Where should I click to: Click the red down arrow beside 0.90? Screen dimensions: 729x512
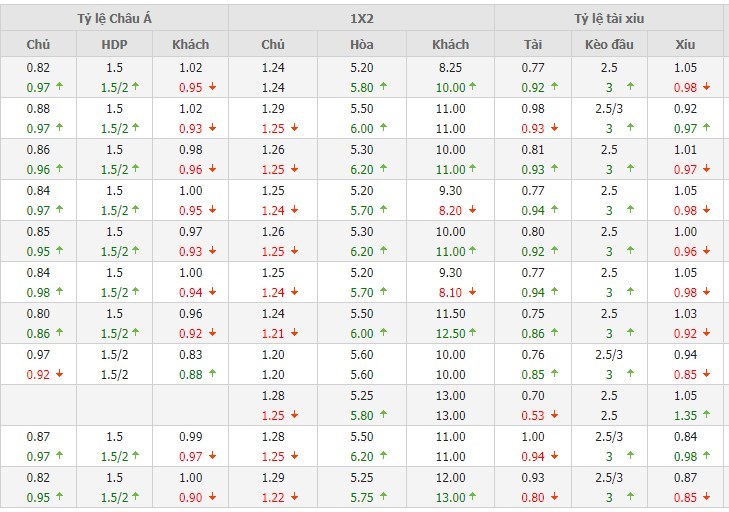coord(212,497)
